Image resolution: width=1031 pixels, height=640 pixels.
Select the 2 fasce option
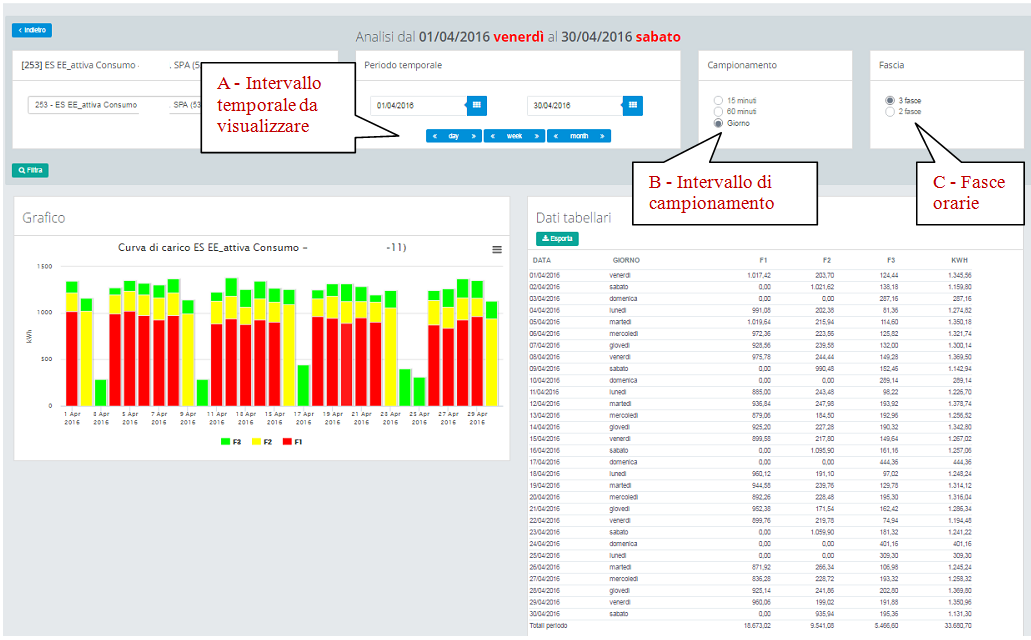892,111
